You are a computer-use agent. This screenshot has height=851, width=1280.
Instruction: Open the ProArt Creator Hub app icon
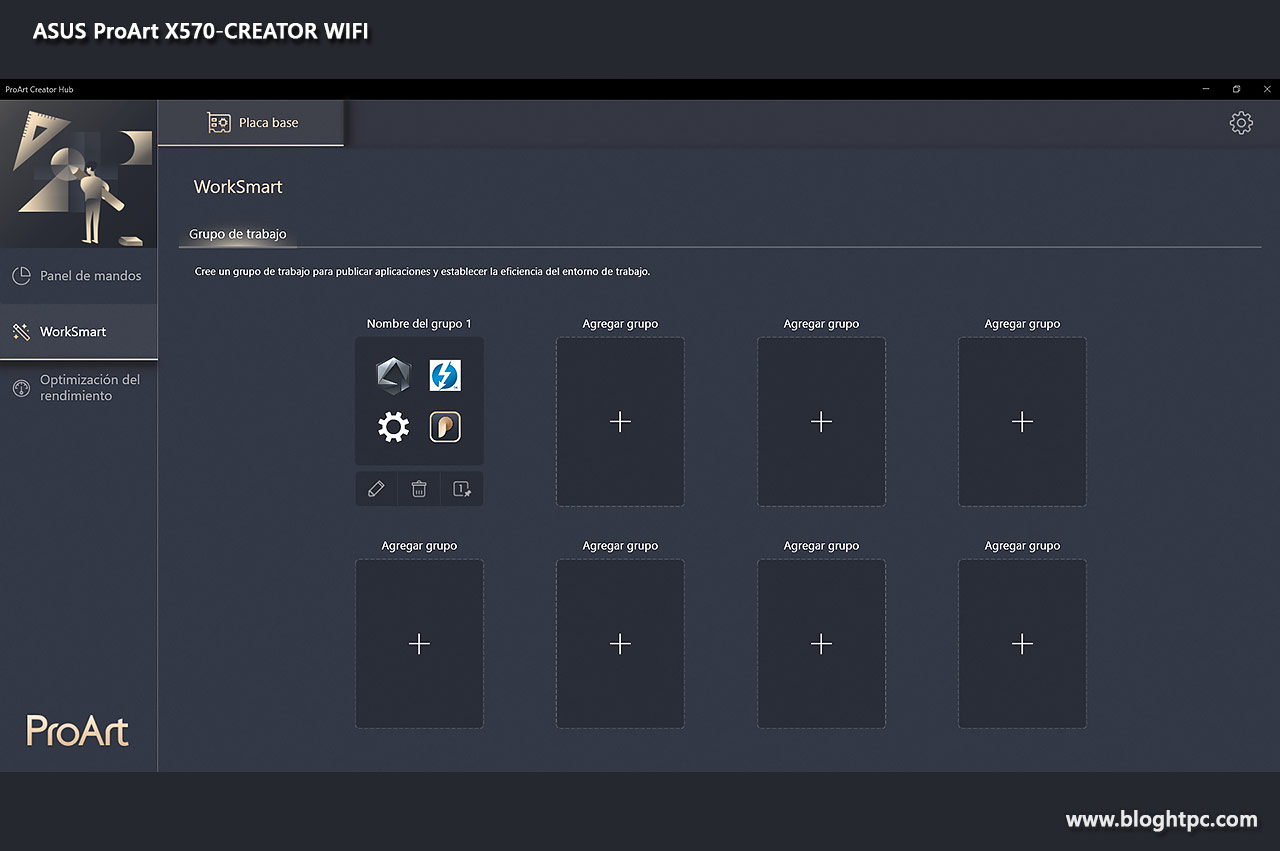pyautogui.click(x=444, y=426)
